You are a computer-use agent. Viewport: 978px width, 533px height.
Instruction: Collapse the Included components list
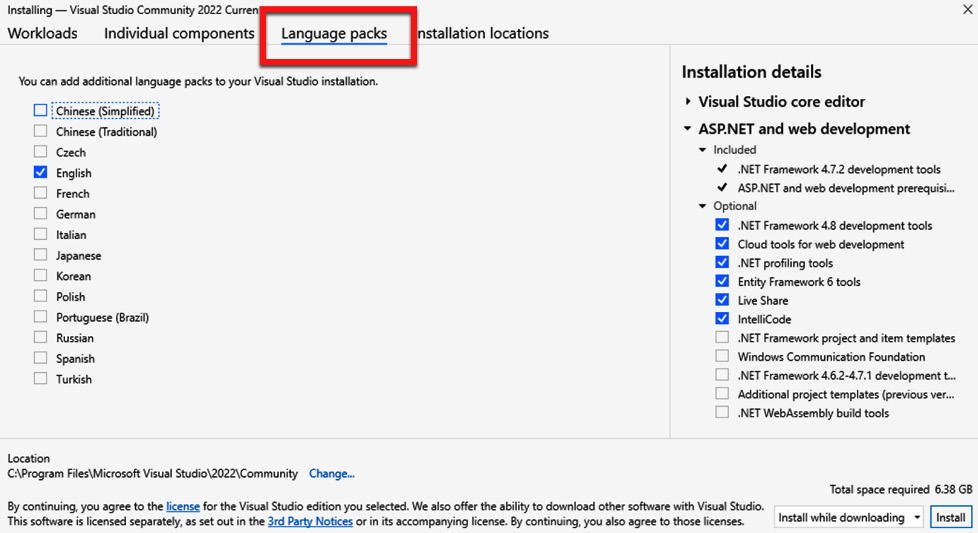pyautogui.click(x=702, y=150)
